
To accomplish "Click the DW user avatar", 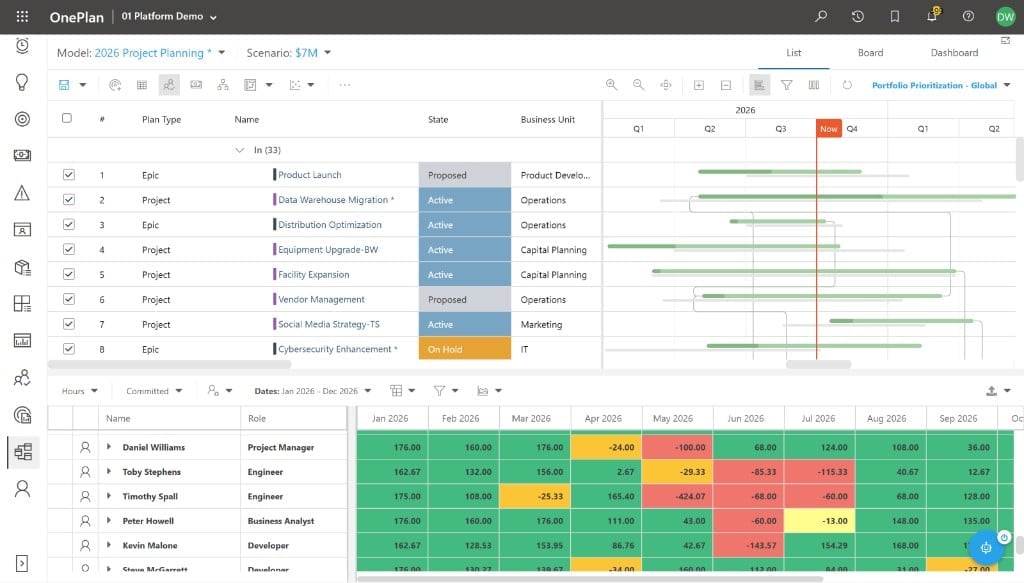I will [x=1005, y=17].
